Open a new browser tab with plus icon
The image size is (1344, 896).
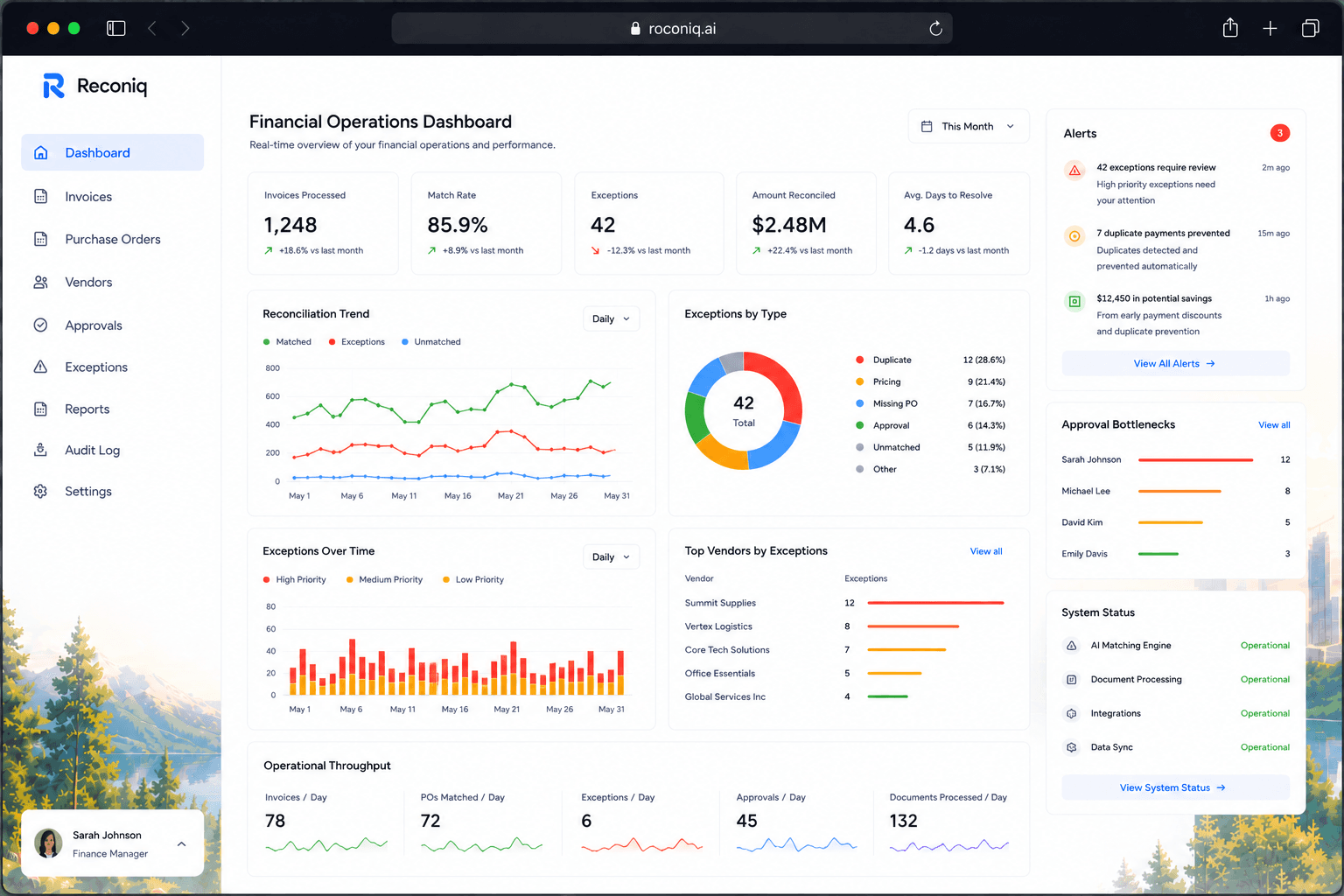[x=1270, y=29]
